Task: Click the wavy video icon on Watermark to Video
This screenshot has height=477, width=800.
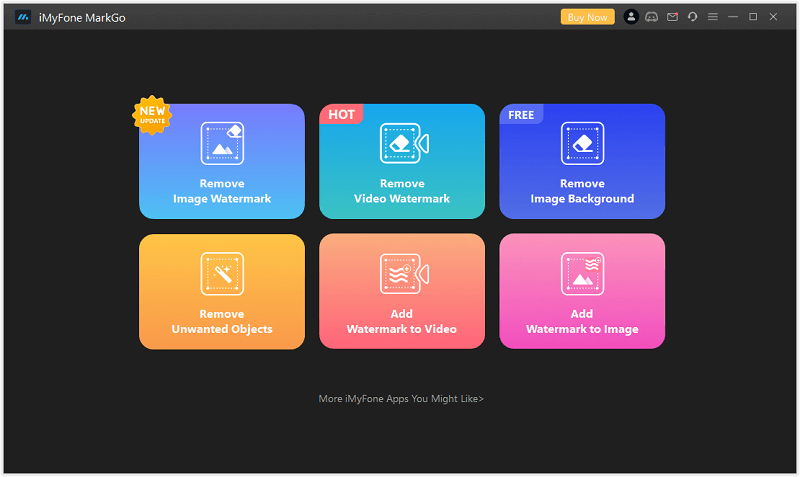Action: [404, 274]
